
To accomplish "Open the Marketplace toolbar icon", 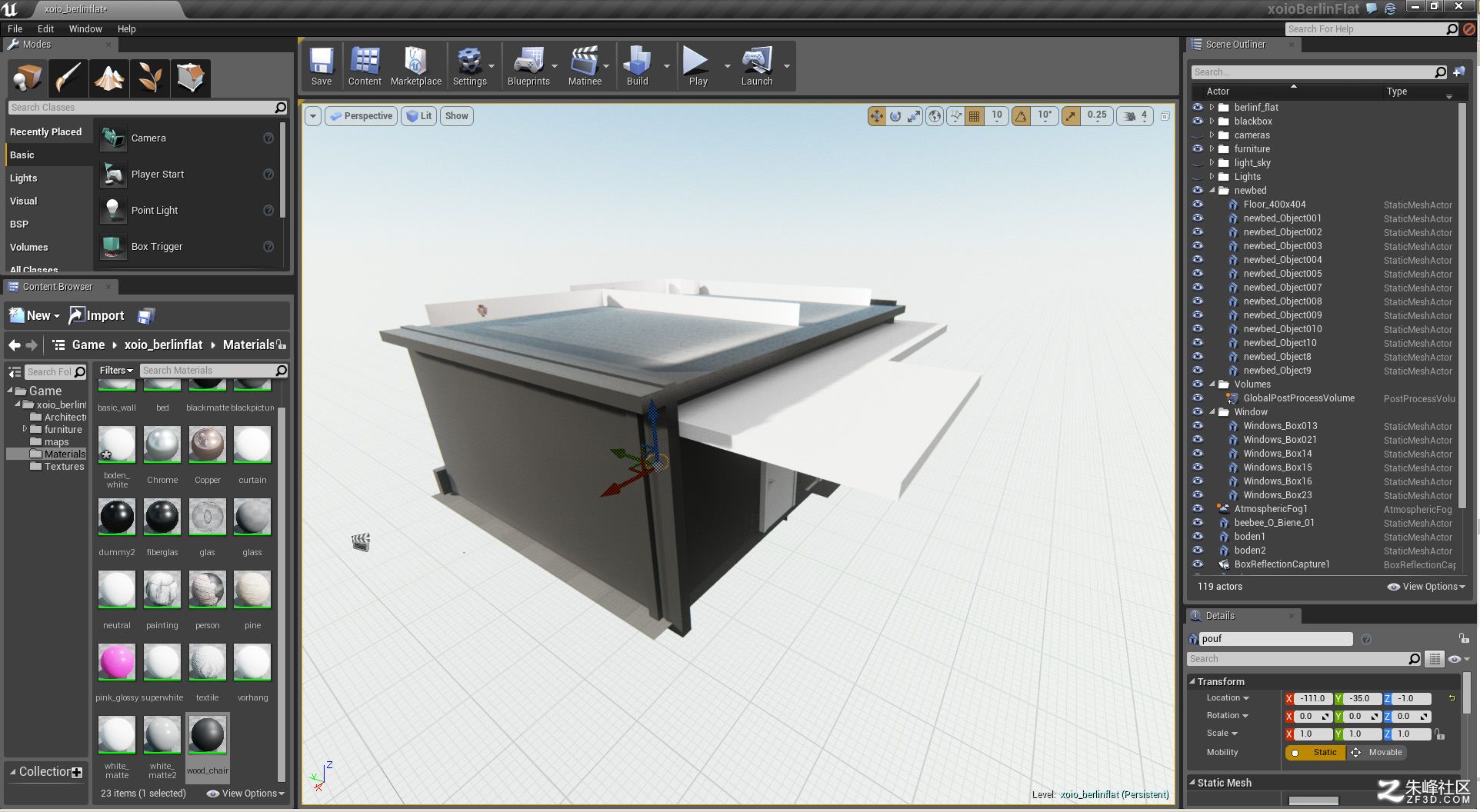I will point(416,67).
